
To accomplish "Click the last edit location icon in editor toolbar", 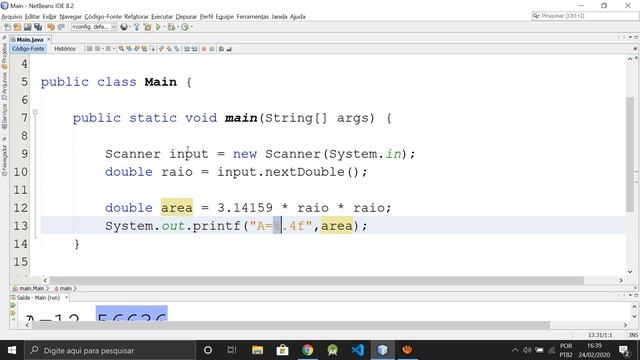I will click(x=89, y=49).
